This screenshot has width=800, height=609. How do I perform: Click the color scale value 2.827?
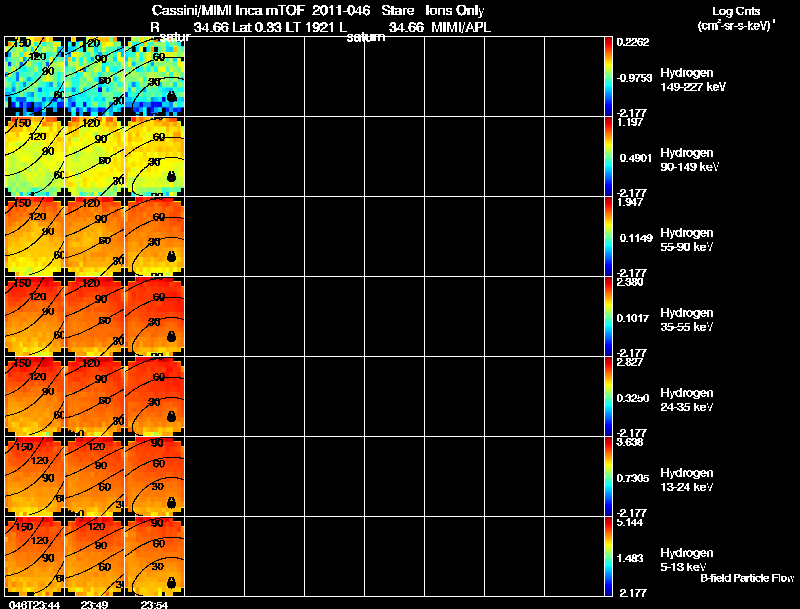tap(631, 362)
